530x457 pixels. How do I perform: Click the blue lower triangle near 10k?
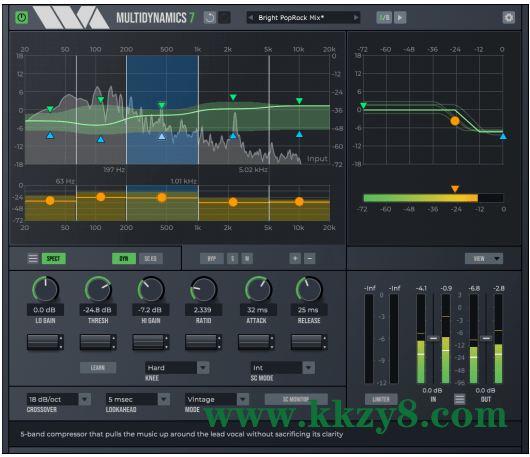click(299, 135)
